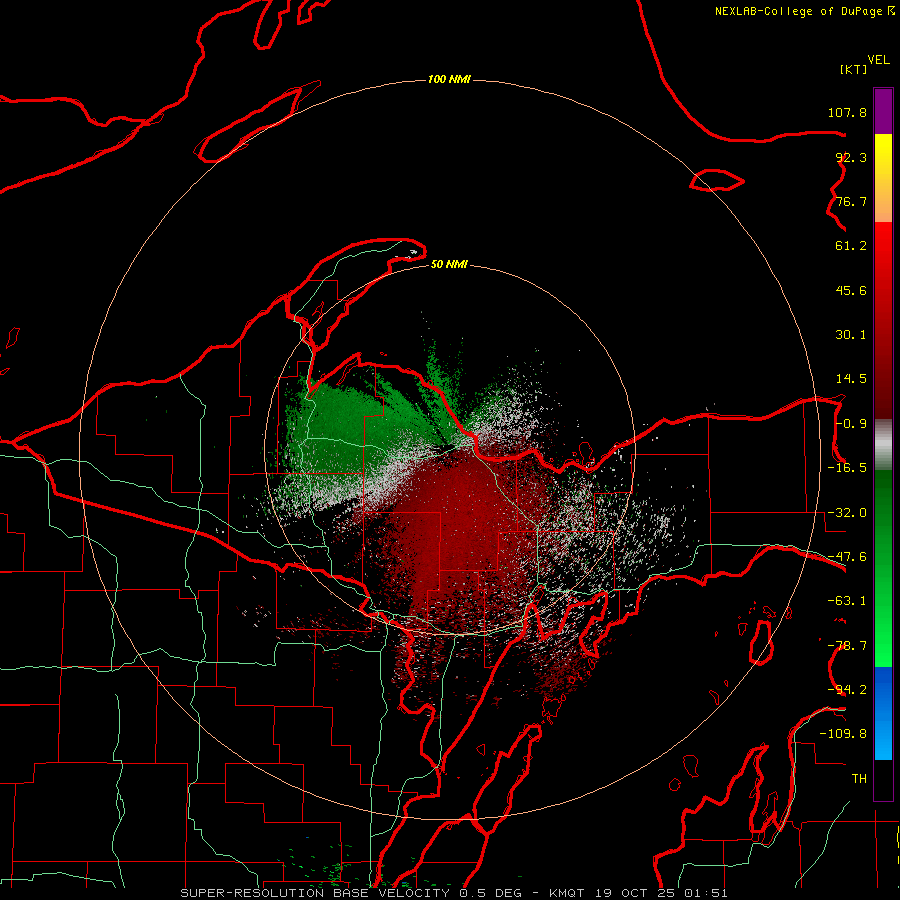Screen dimensions: 900x900
Task: Click the -63.1 velocity legend value
Action: click(847, 601)
